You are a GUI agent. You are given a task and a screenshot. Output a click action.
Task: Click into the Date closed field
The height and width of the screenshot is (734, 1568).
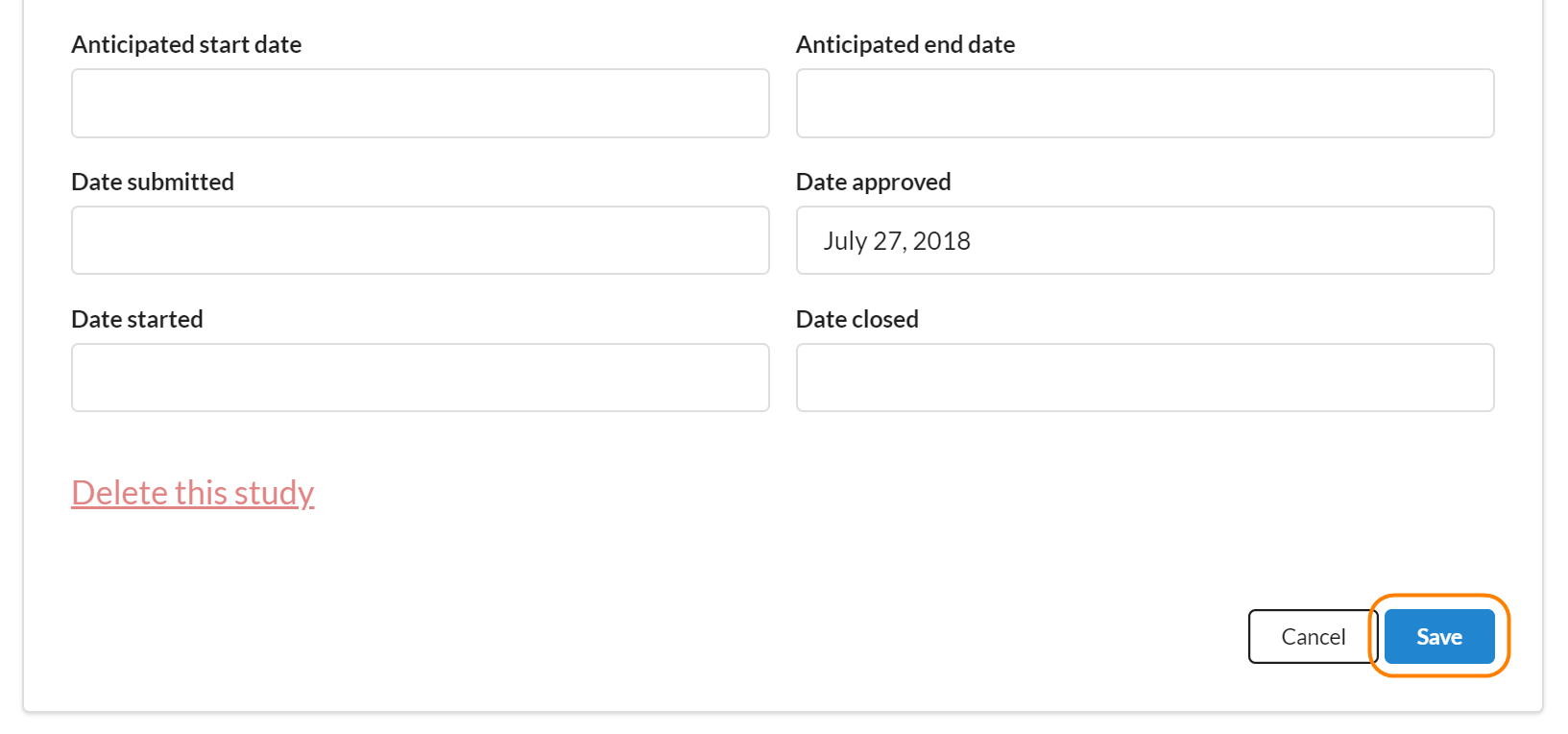tap(1145, 378)
